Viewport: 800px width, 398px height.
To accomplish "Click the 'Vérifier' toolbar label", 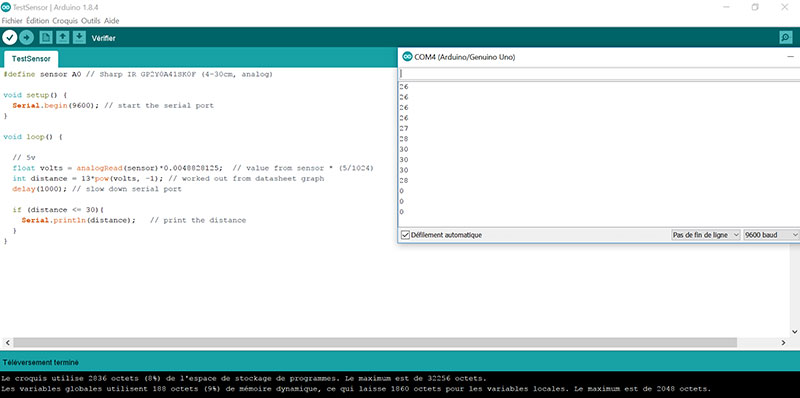I will pyautogui.click(x=104, y=38).
